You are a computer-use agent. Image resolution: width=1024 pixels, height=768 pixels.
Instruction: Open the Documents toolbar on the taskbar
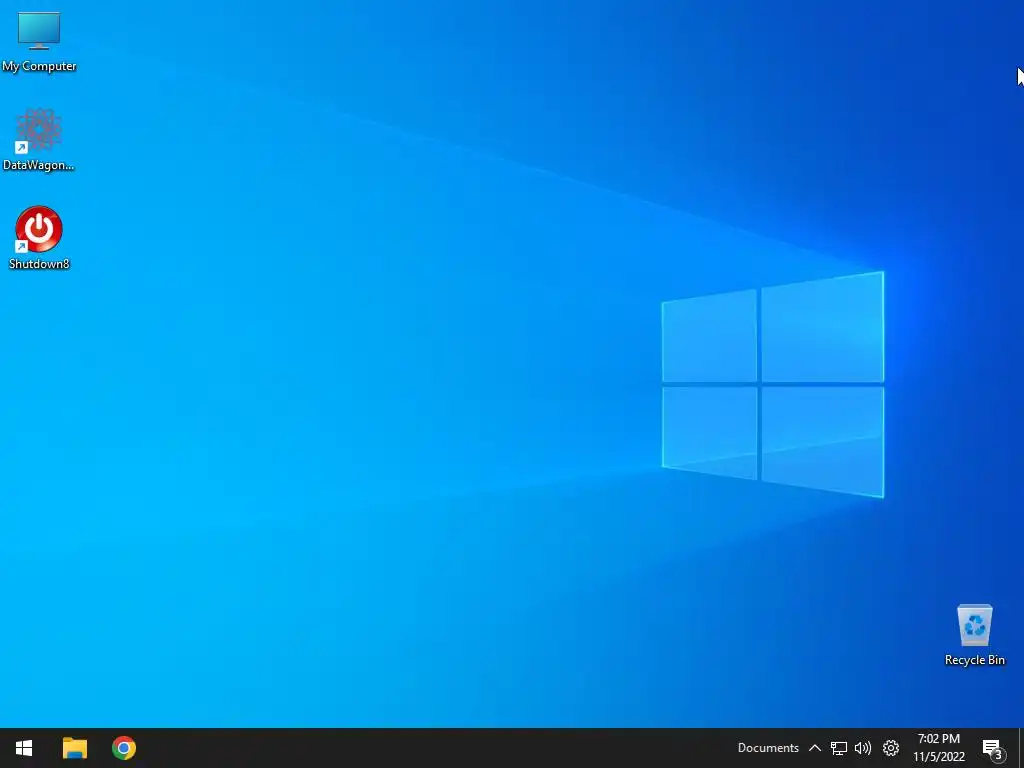click(x=768, y=748)
